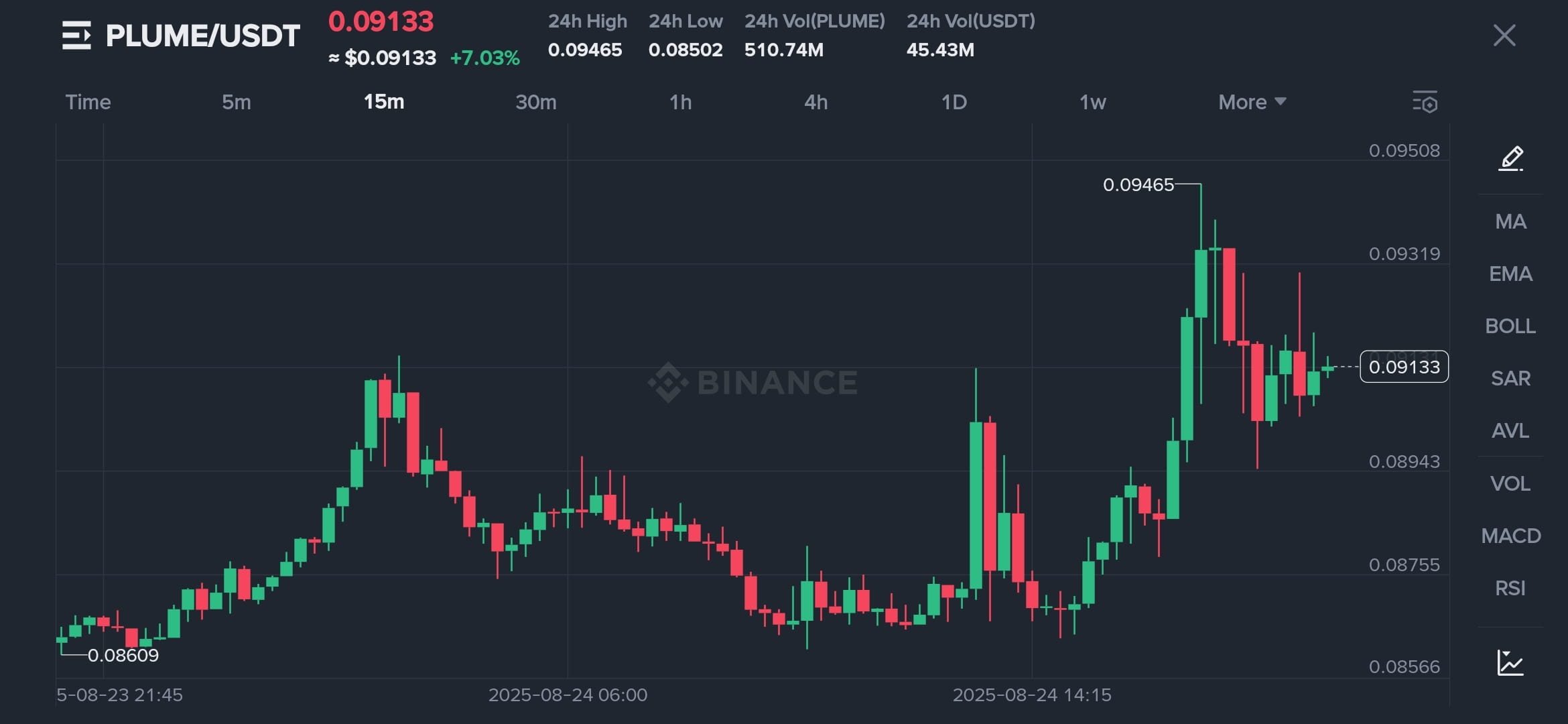Select the 5m interval

[x=237, y=102]
